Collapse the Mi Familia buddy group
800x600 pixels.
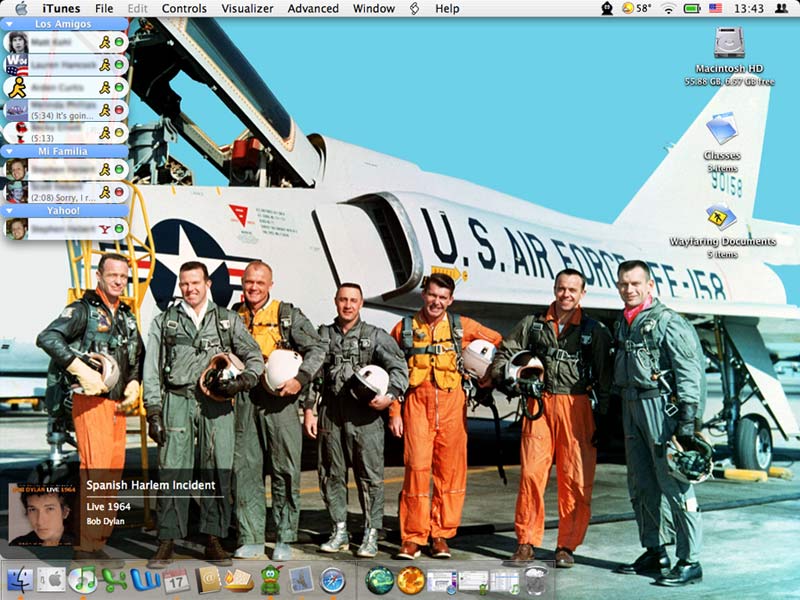pyautogui.click(x=9, y=151)
